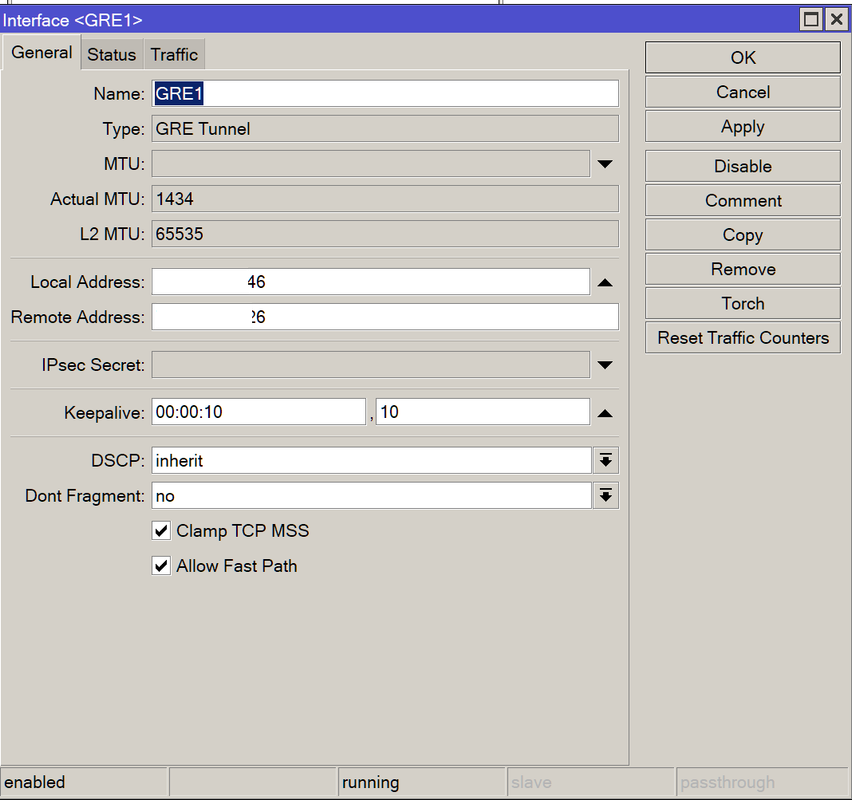
Task: Maximize the Interface GRE1 window
Action: (811, 20)
